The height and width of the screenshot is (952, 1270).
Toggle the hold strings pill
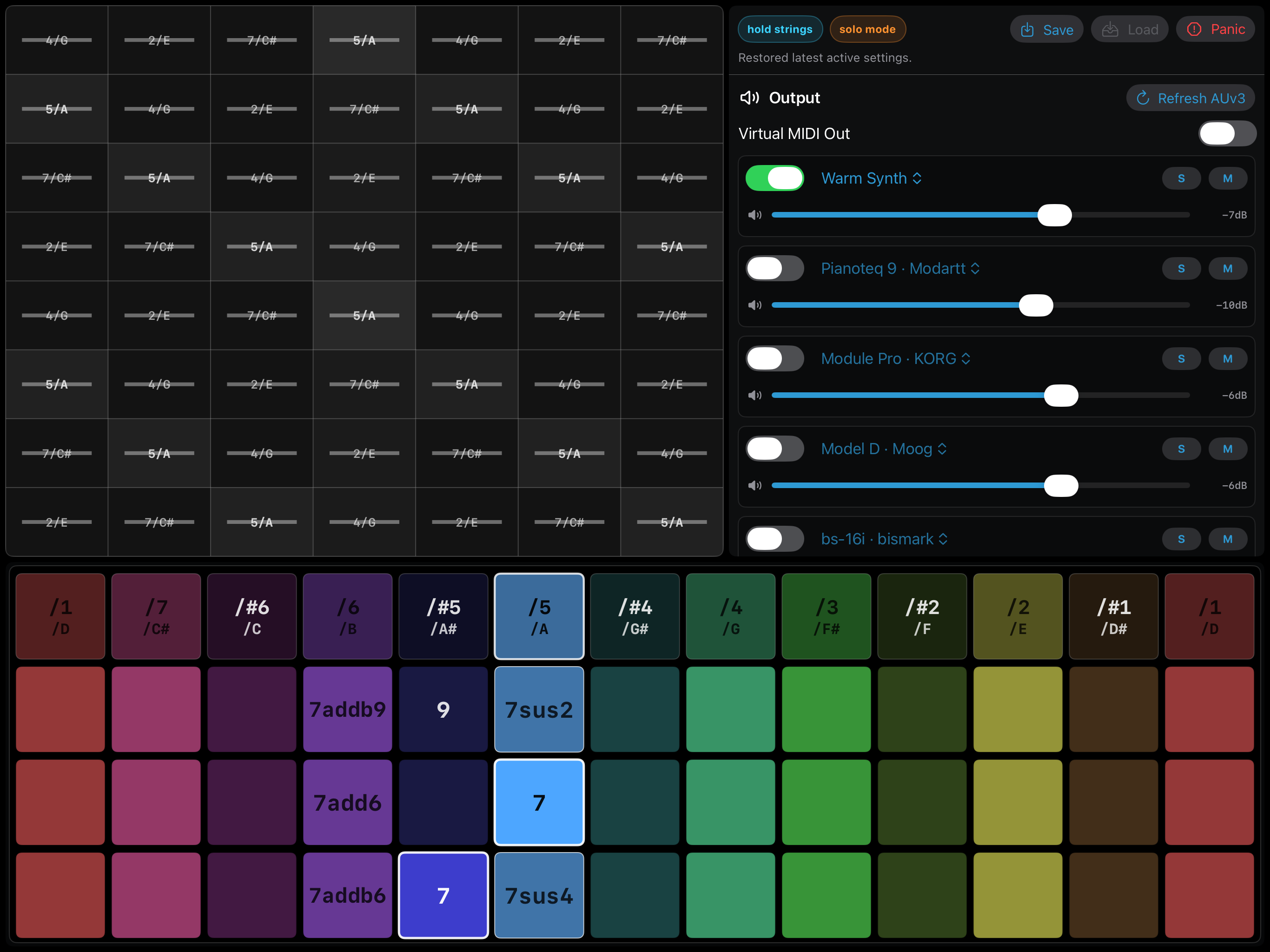780,29
